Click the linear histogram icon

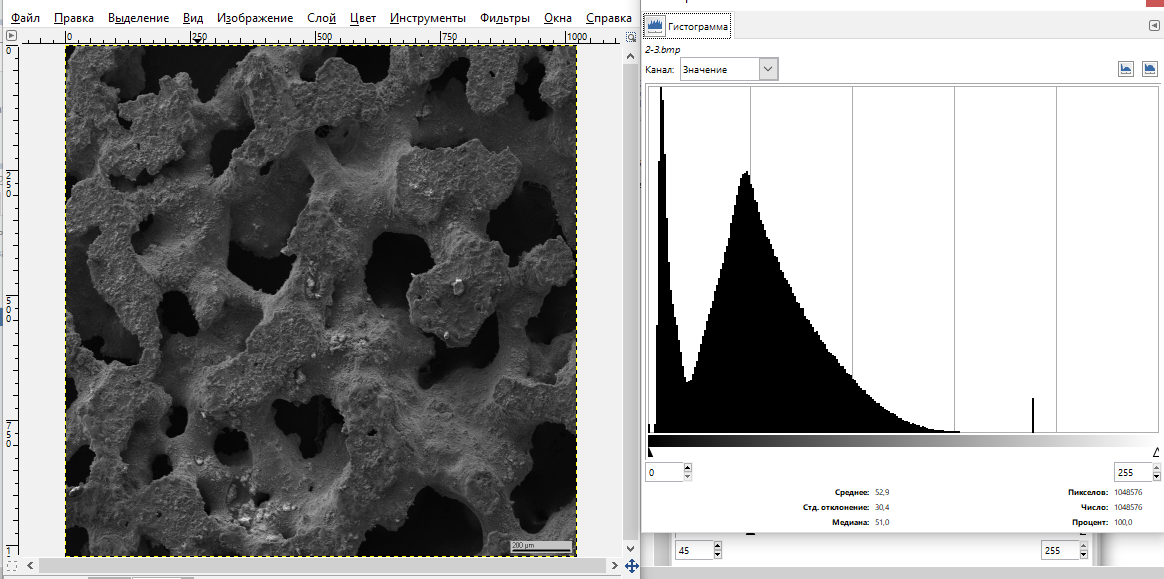[1127, 69]
